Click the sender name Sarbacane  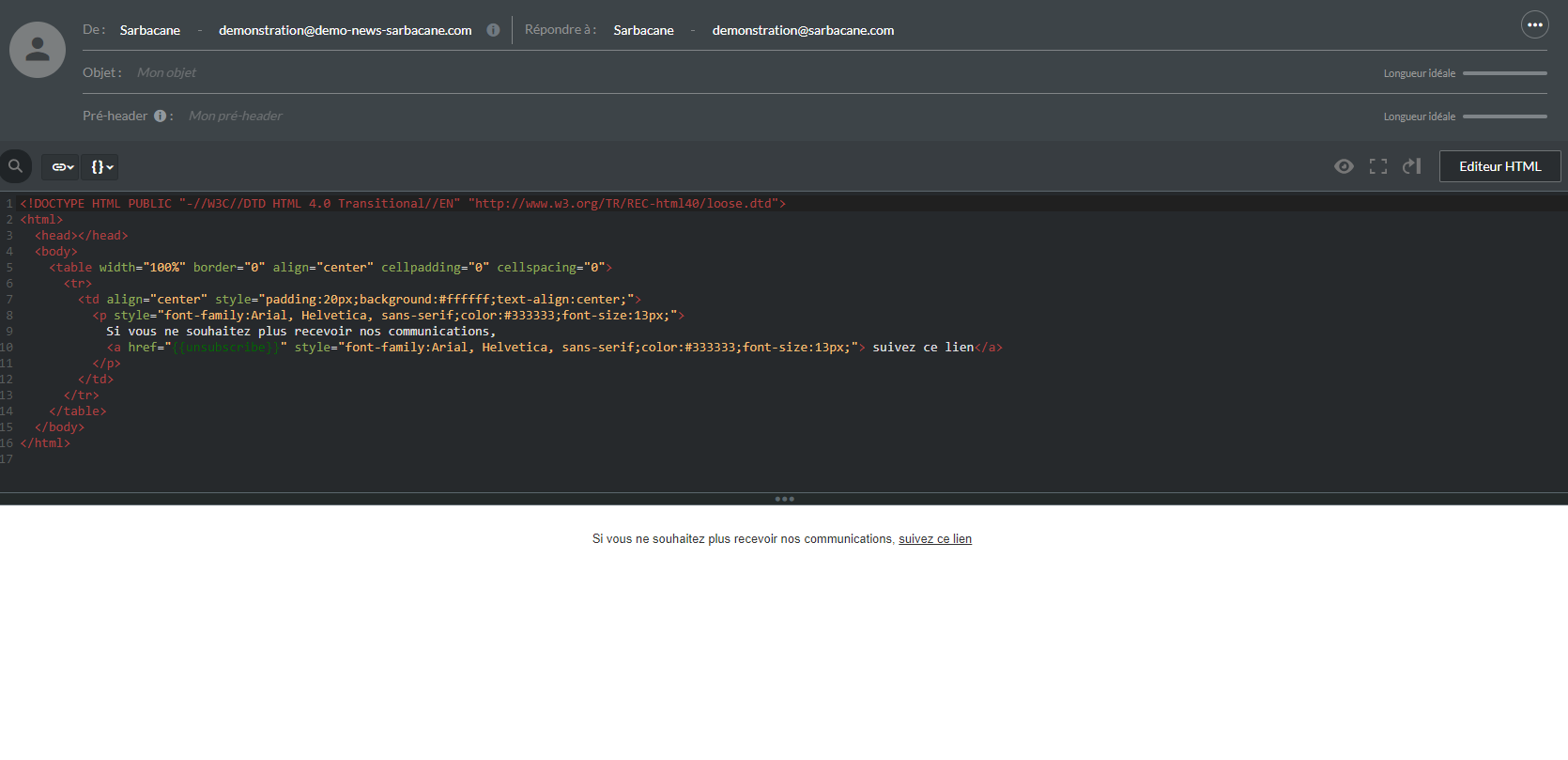(x=150, y=30)
